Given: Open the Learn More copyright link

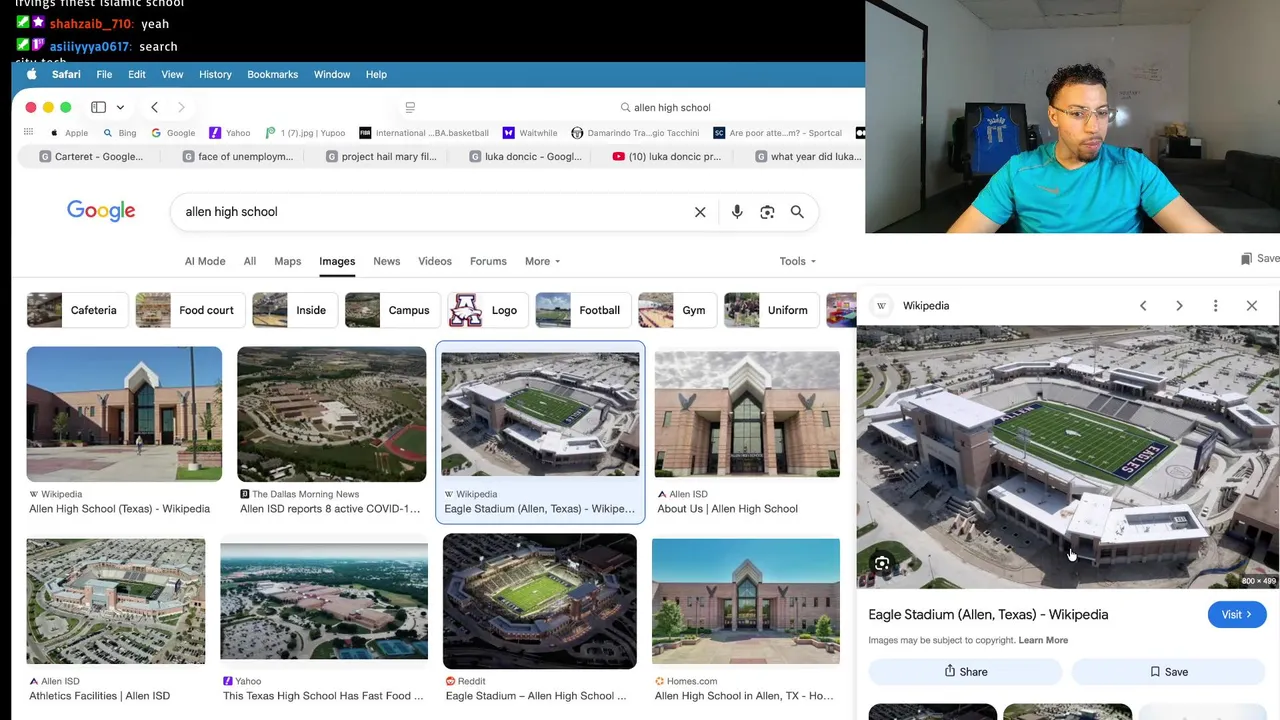Looking at the screenshot, I should pyautogui.click(x=1043, y=640).
